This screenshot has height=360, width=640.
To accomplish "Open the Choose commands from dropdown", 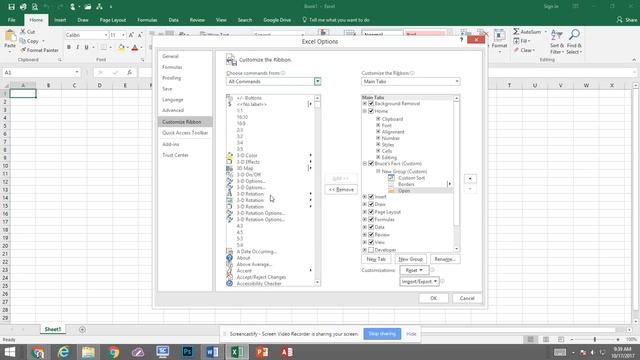I will pyautogui.click(x=317, y=82).
